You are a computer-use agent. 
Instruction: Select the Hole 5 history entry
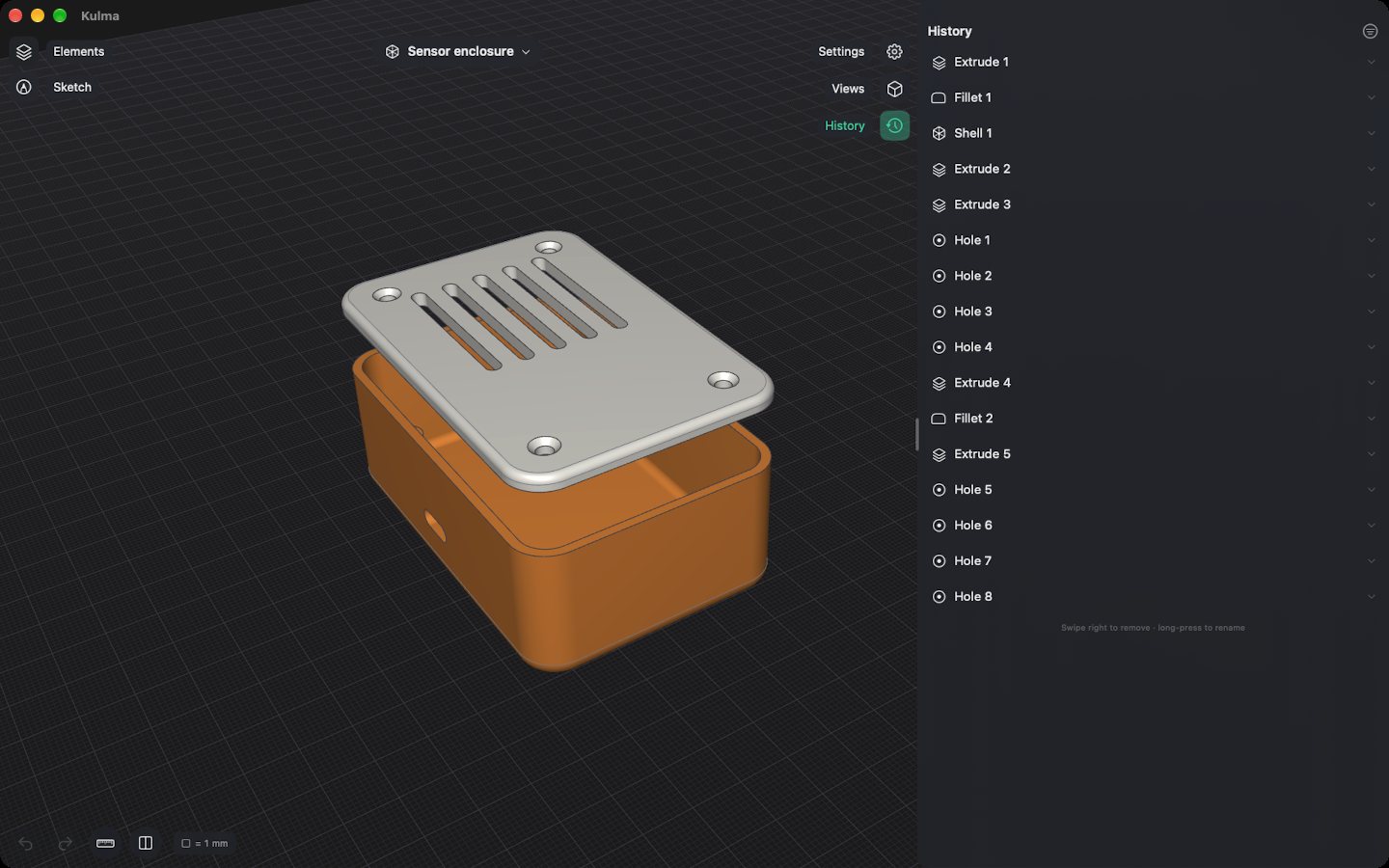tap(1153, 490)
